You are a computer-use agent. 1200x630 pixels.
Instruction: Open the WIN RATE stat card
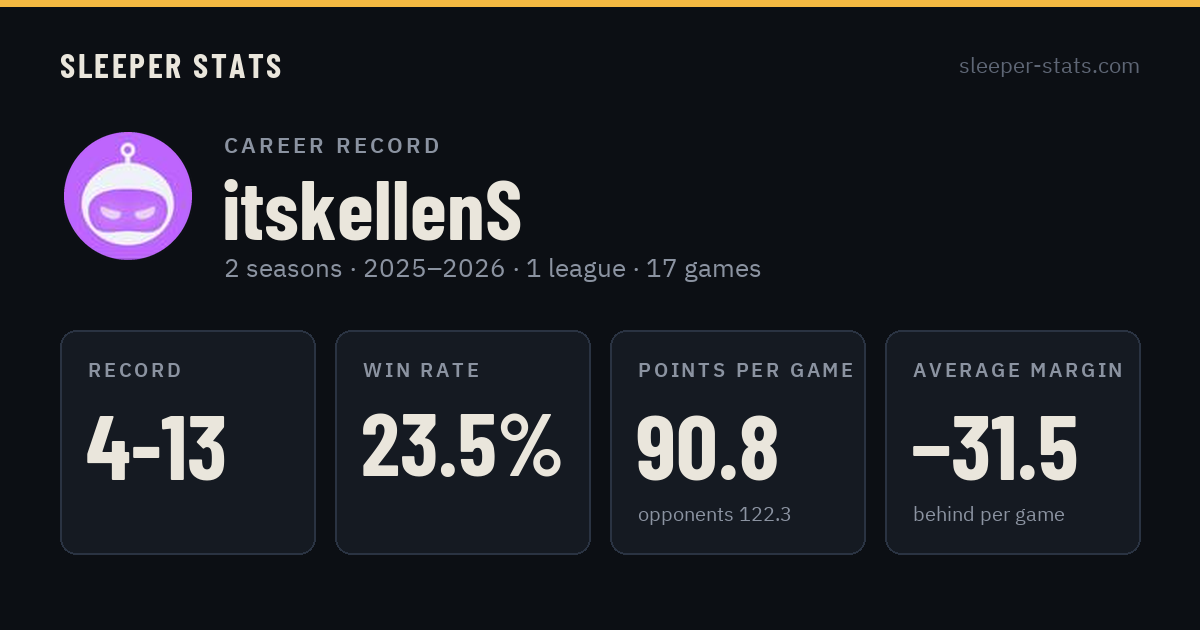(x=463, y=442)
